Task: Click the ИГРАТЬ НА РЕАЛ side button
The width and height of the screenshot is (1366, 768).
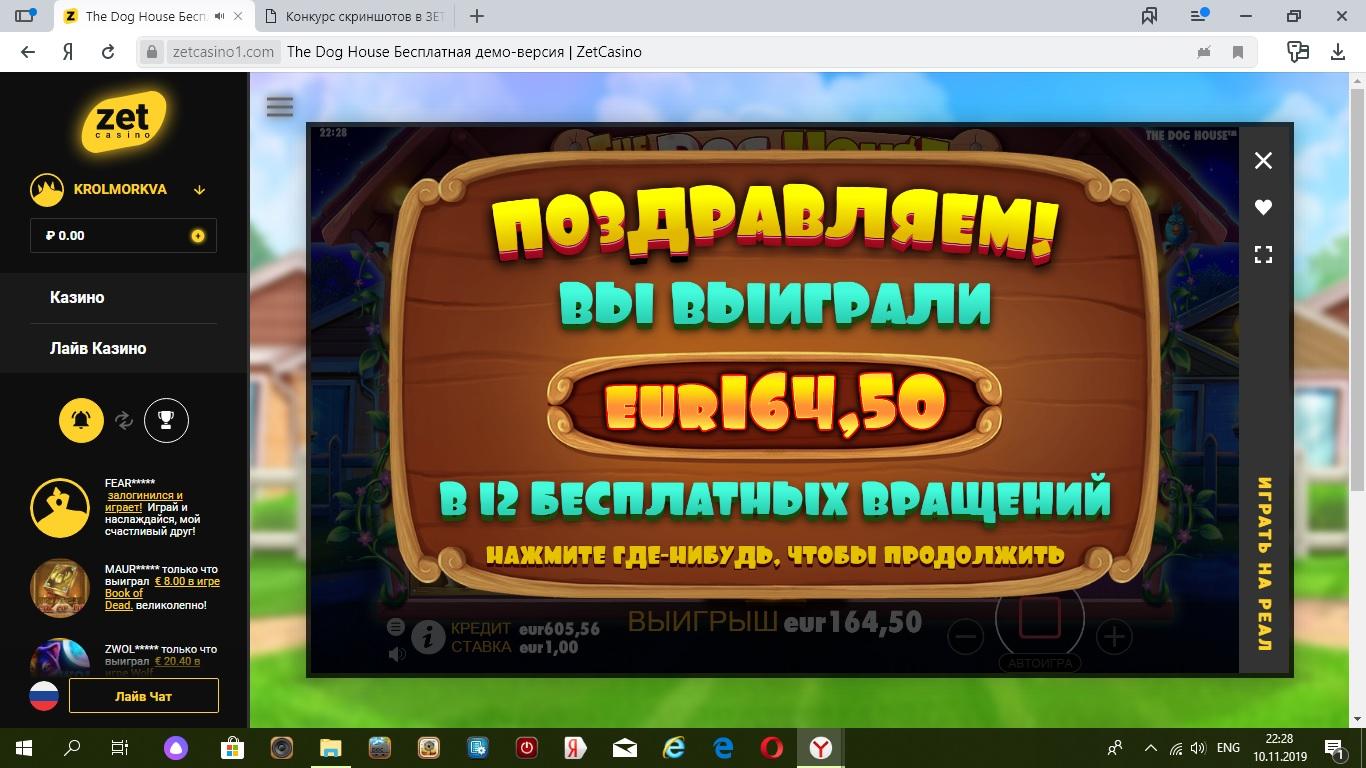Action: 1265,565
